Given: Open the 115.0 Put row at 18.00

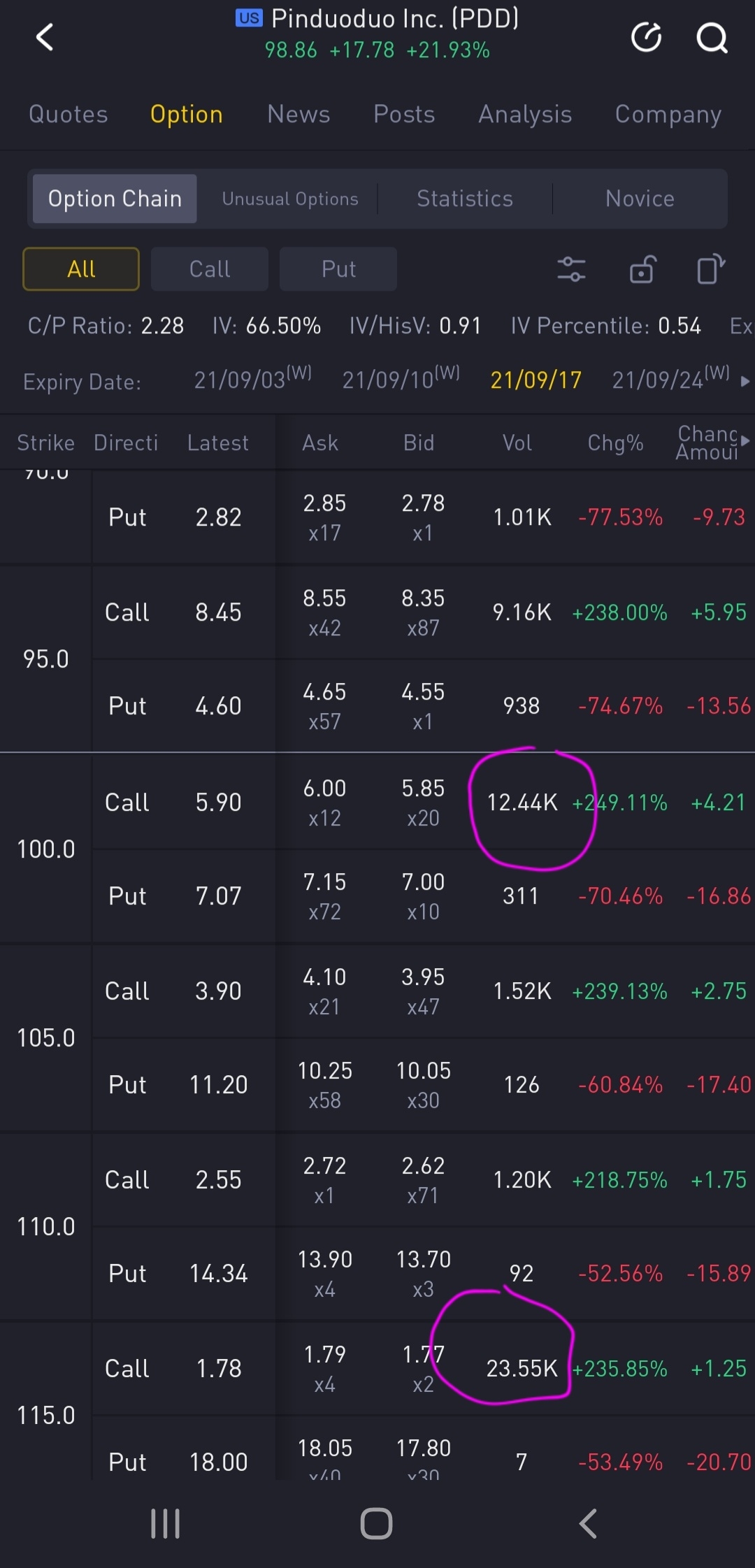Looking at the screenshot, I should pyautogui.click(x=424, y=1448).
